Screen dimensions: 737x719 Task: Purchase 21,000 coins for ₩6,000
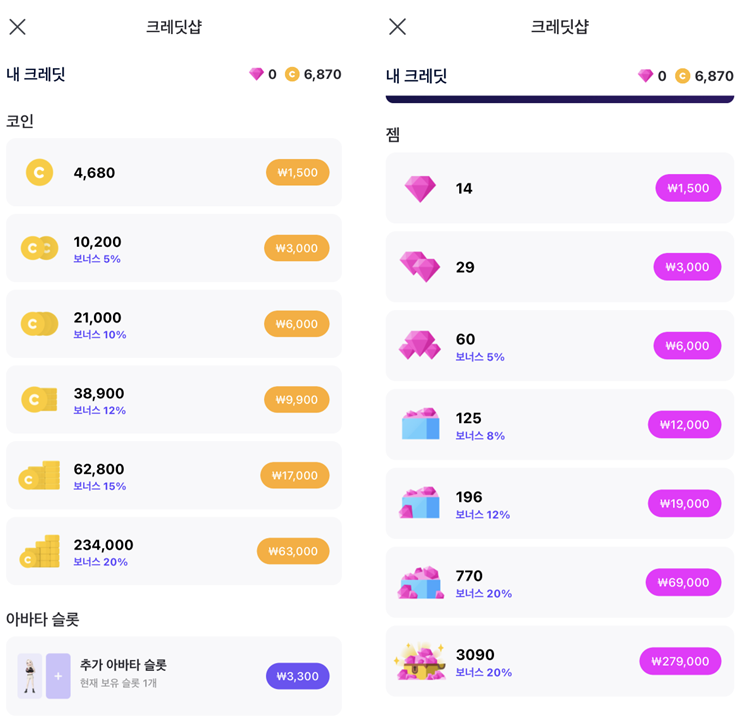296,324
